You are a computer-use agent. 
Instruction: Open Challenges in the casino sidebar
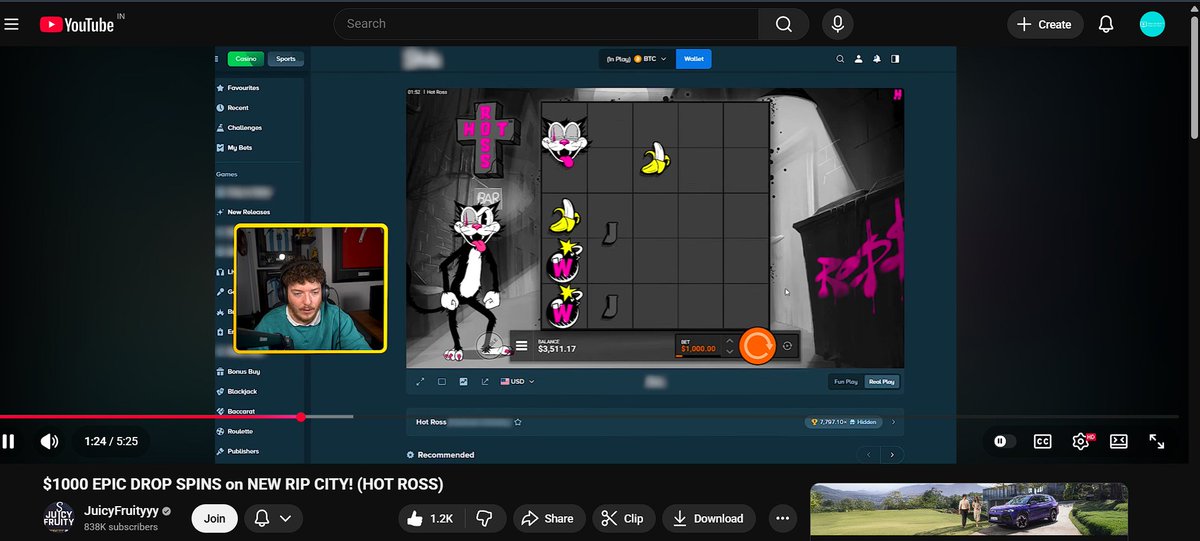(x=239, y=128)
